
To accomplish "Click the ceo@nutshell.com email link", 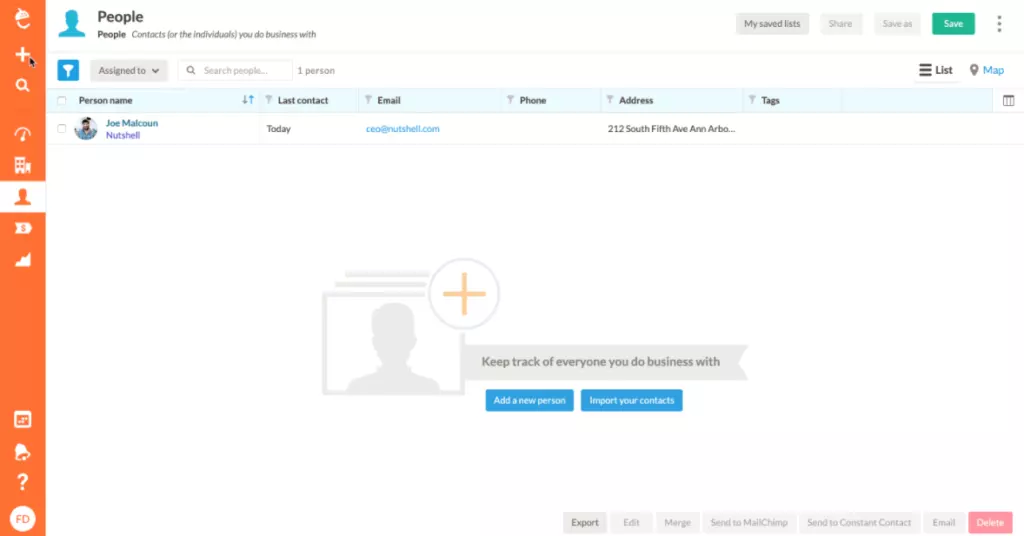I will [x=402, y=129].
